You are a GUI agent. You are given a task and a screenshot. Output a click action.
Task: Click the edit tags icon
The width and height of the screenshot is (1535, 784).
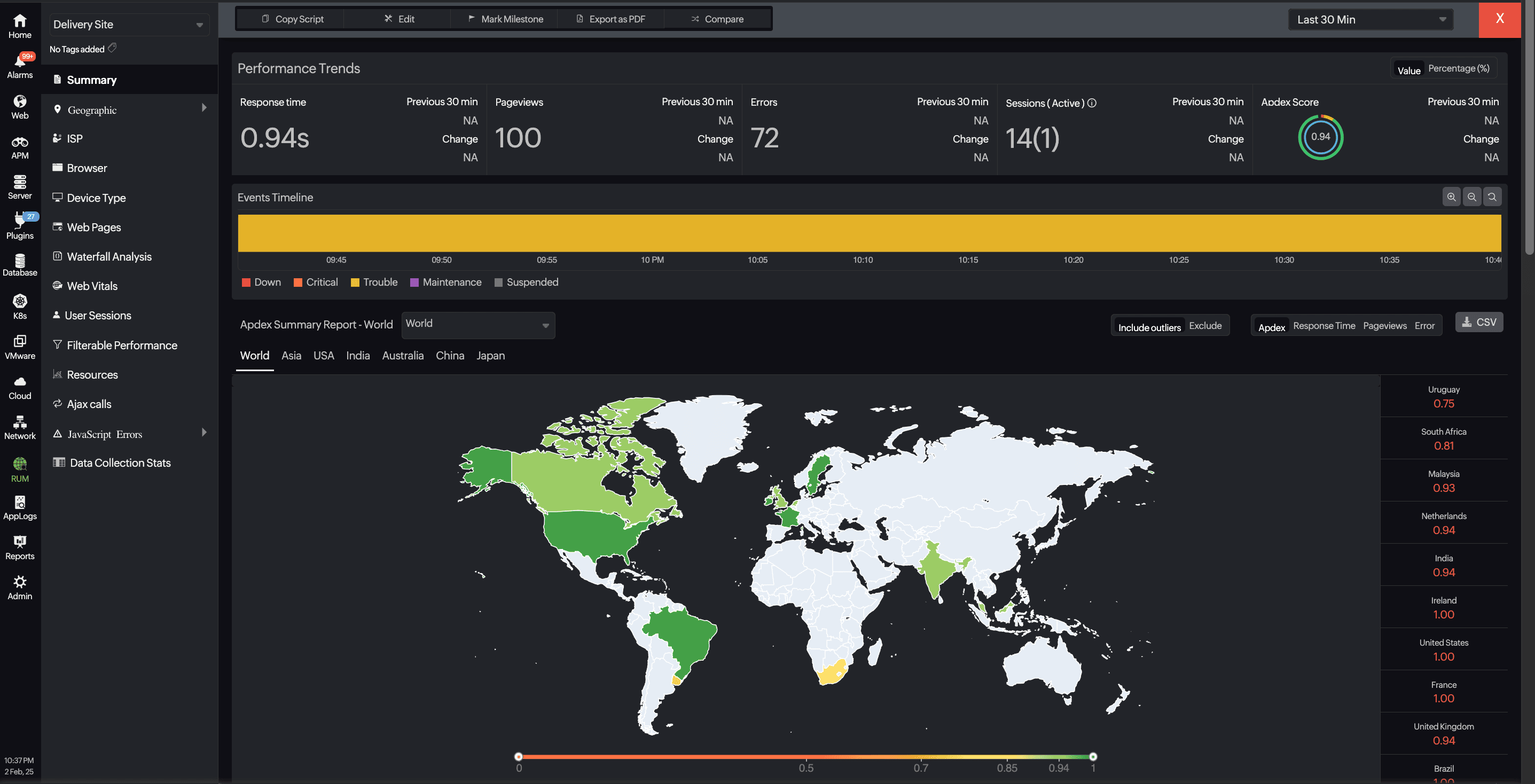click(113, 48)
